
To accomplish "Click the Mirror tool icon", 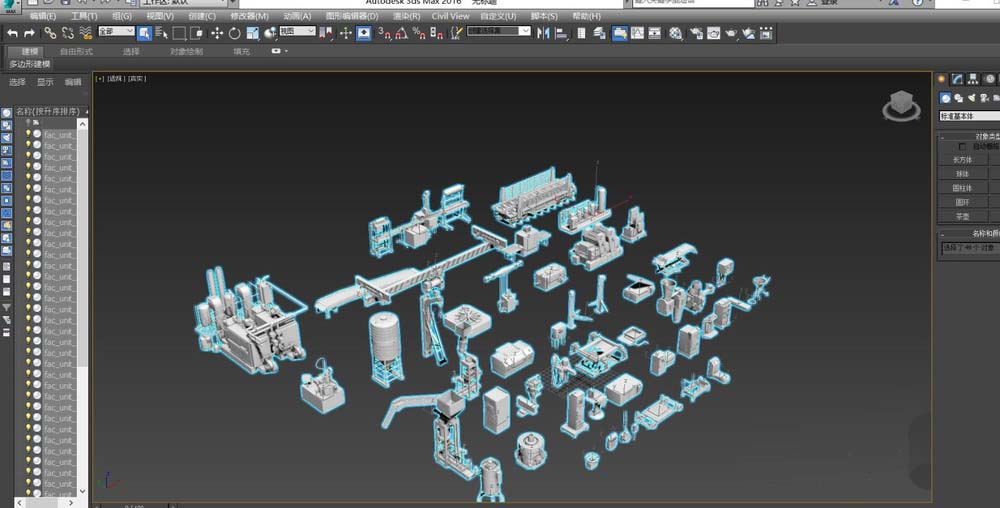I will coord(545,33).
